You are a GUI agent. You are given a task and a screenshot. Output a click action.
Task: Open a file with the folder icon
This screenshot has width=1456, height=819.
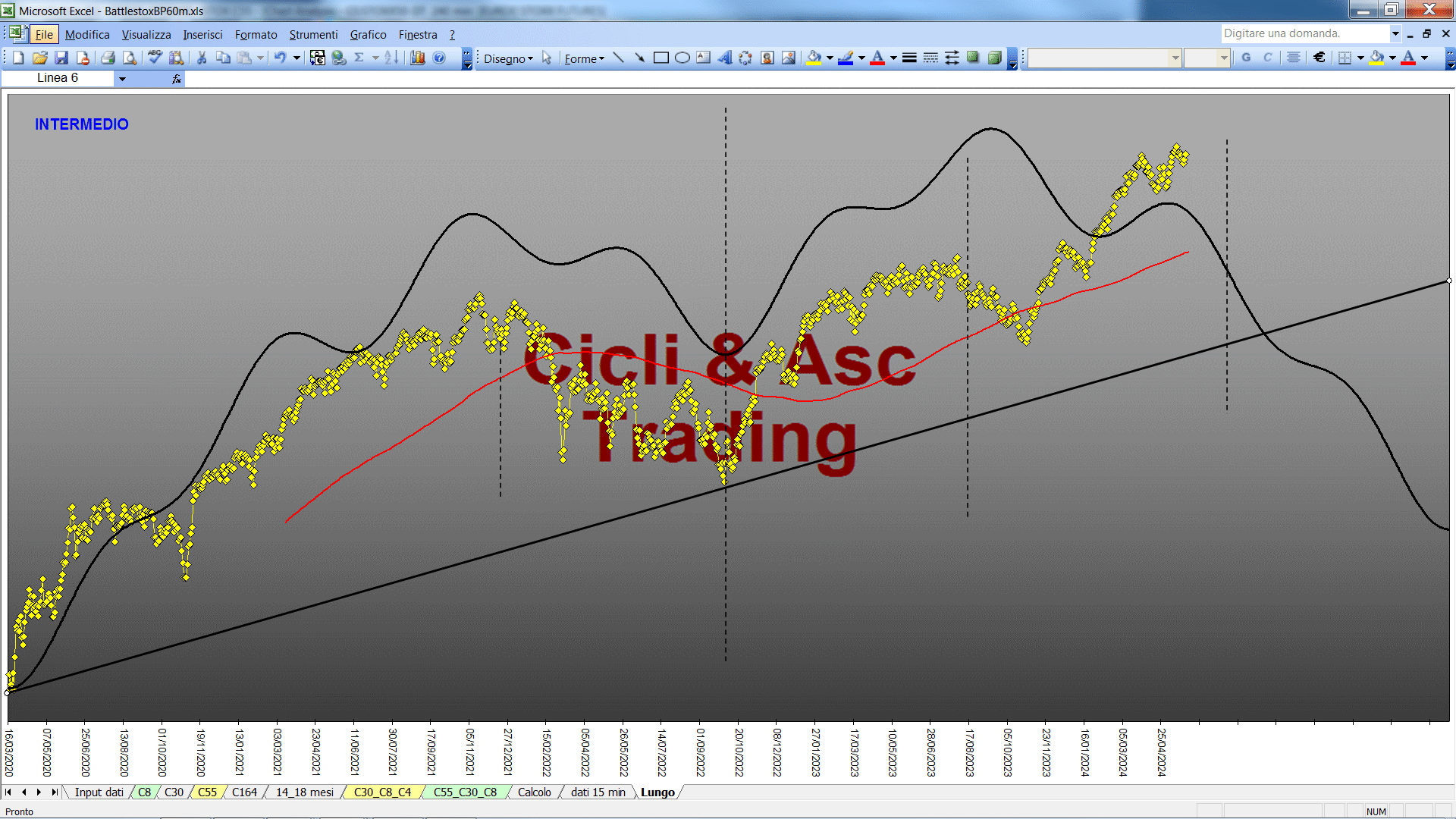coord(40,58)
